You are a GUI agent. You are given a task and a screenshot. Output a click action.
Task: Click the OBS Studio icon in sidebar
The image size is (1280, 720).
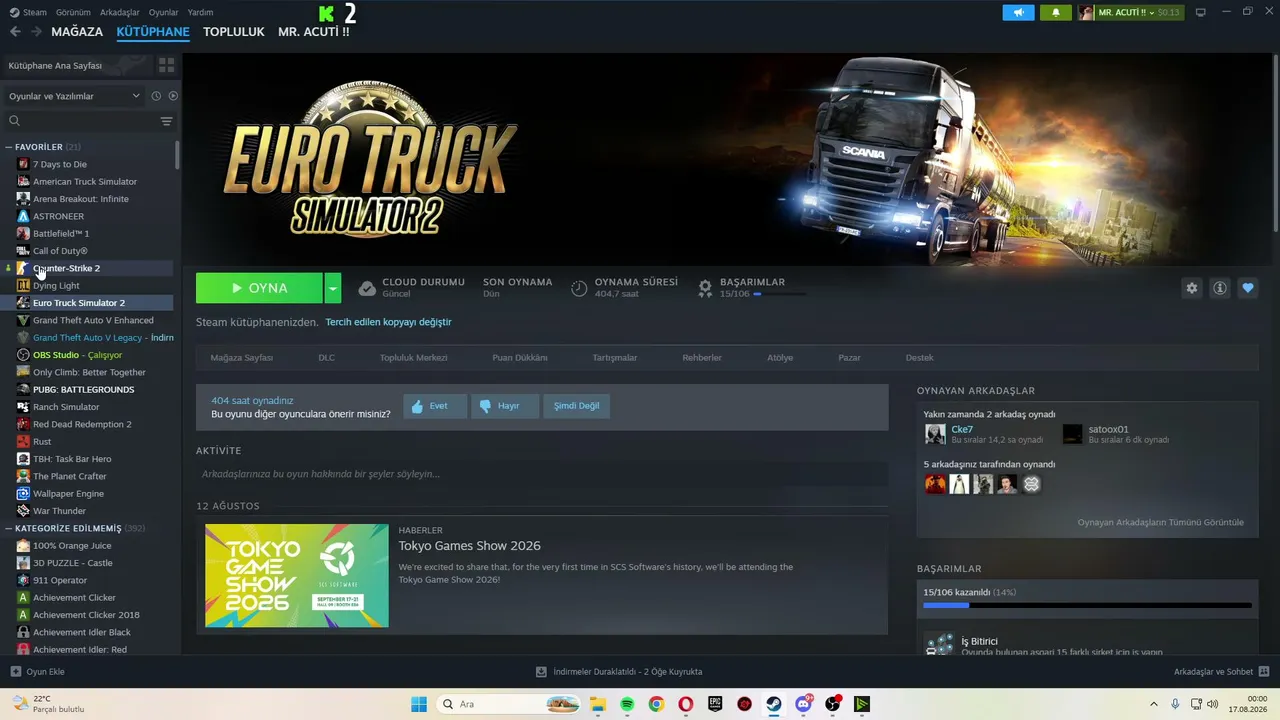[23, 355]
